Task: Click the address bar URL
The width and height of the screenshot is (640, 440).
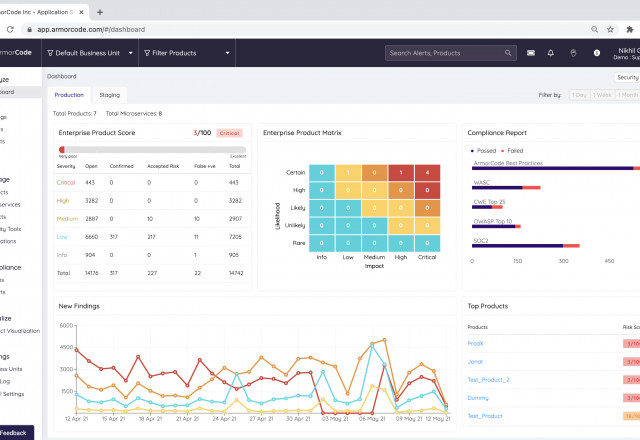Action: (x=91, y=29)
